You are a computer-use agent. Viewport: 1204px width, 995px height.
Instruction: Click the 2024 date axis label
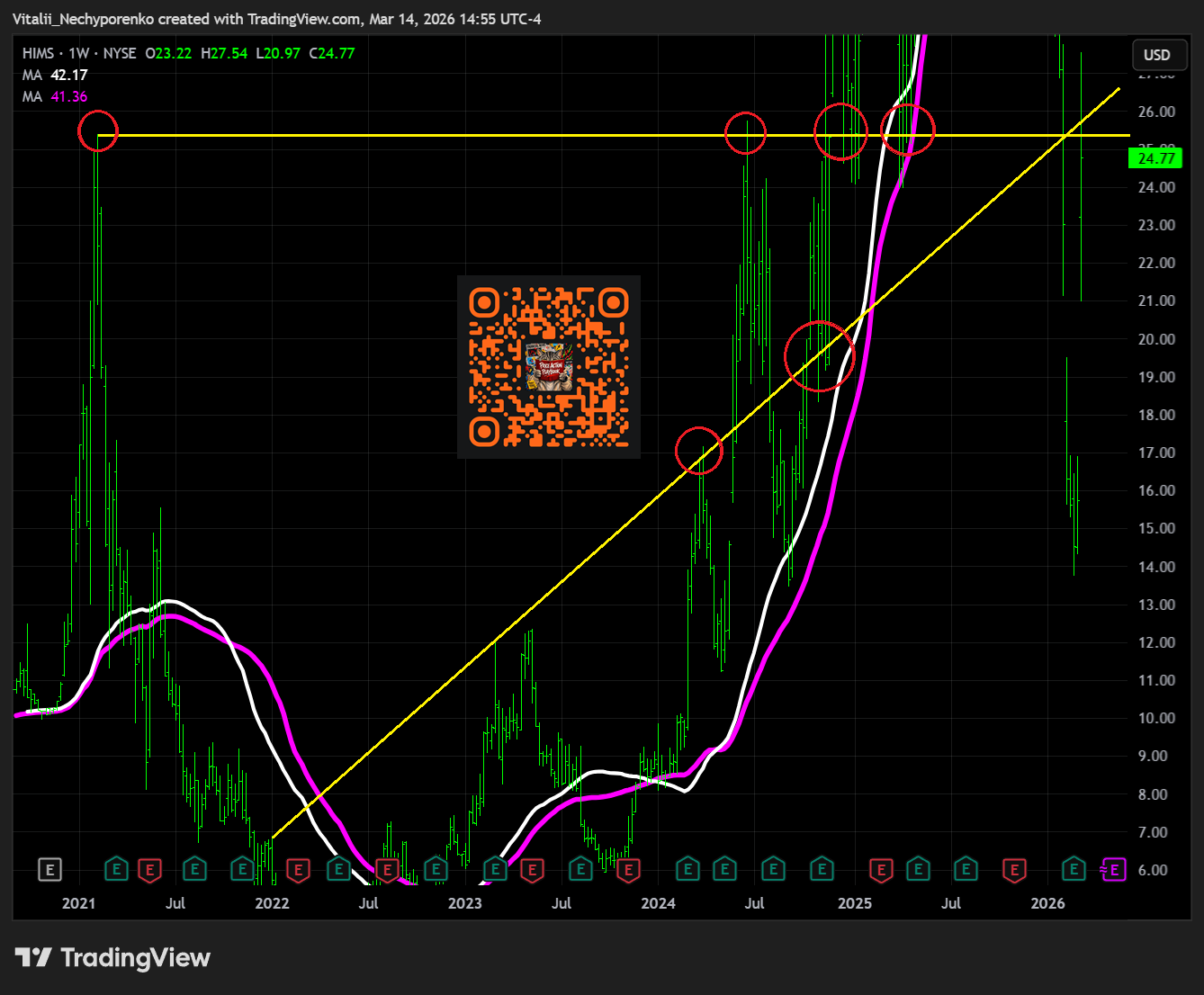click(x=659, y=902)
